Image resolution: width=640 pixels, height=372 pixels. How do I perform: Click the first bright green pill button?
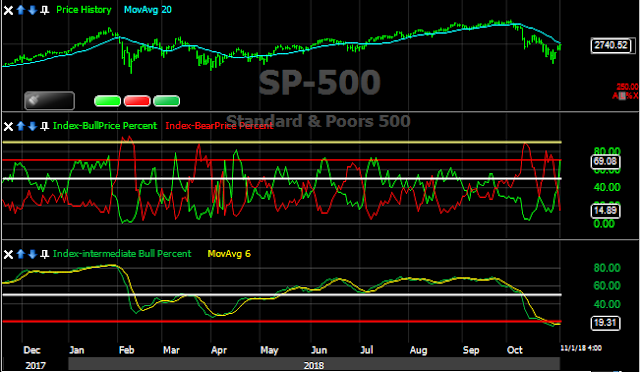click(x=107, y=101)
